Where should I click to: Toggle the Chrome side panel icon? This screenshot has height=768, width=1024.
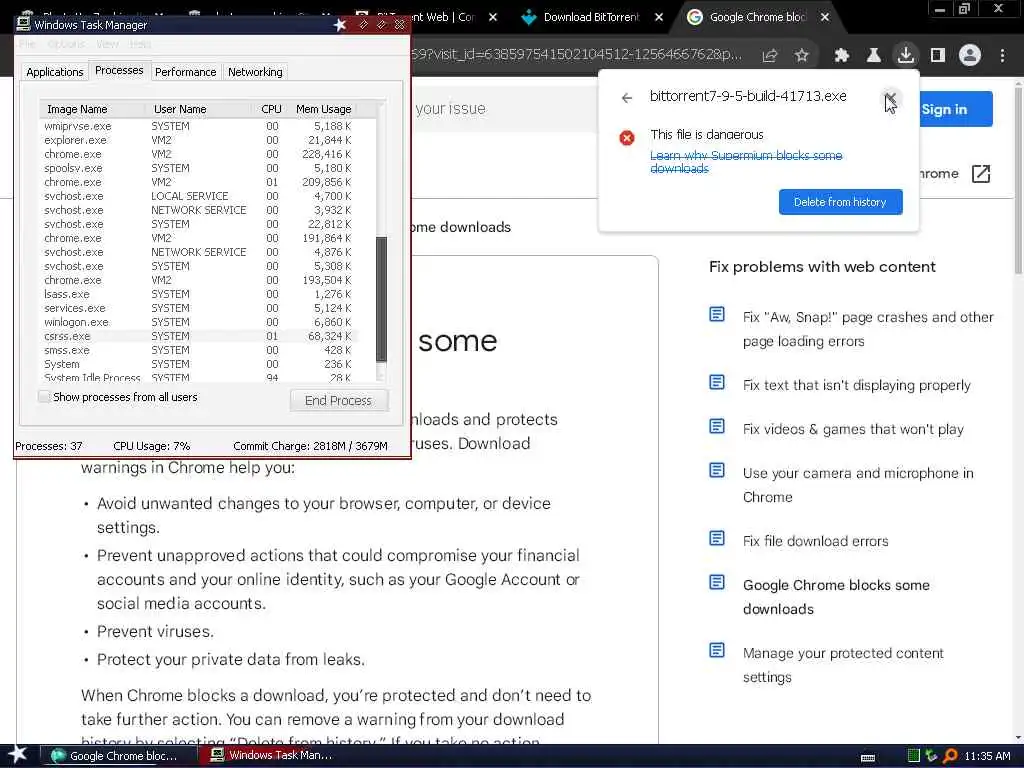[938, 56]
